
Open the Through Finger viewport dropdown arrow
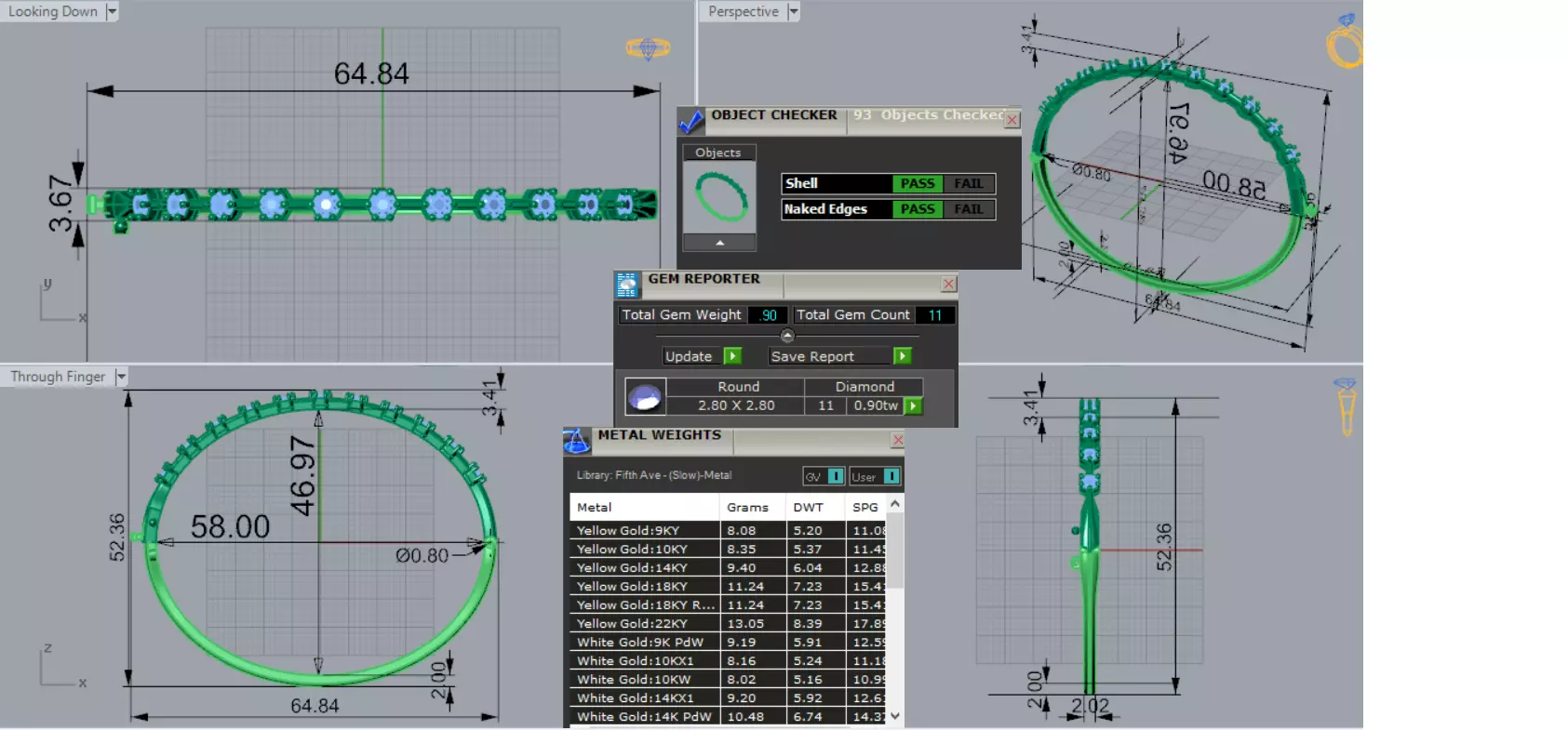(120, 377)
